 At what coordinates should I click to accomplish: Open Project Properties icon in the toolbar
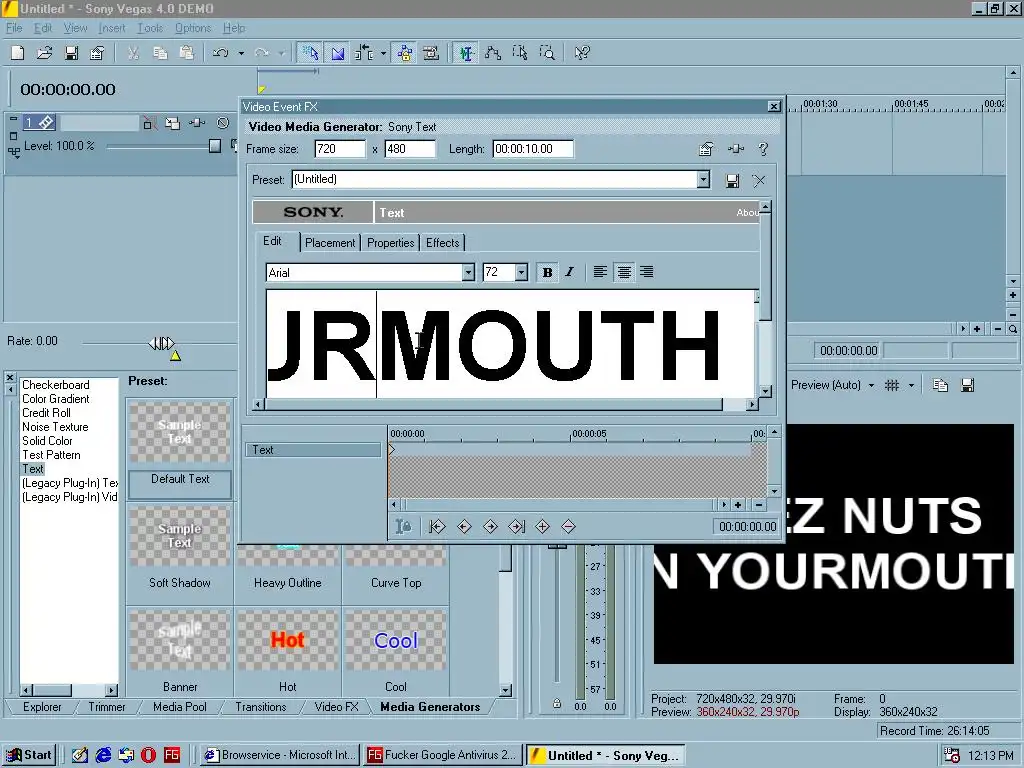(x=97, y=53)
